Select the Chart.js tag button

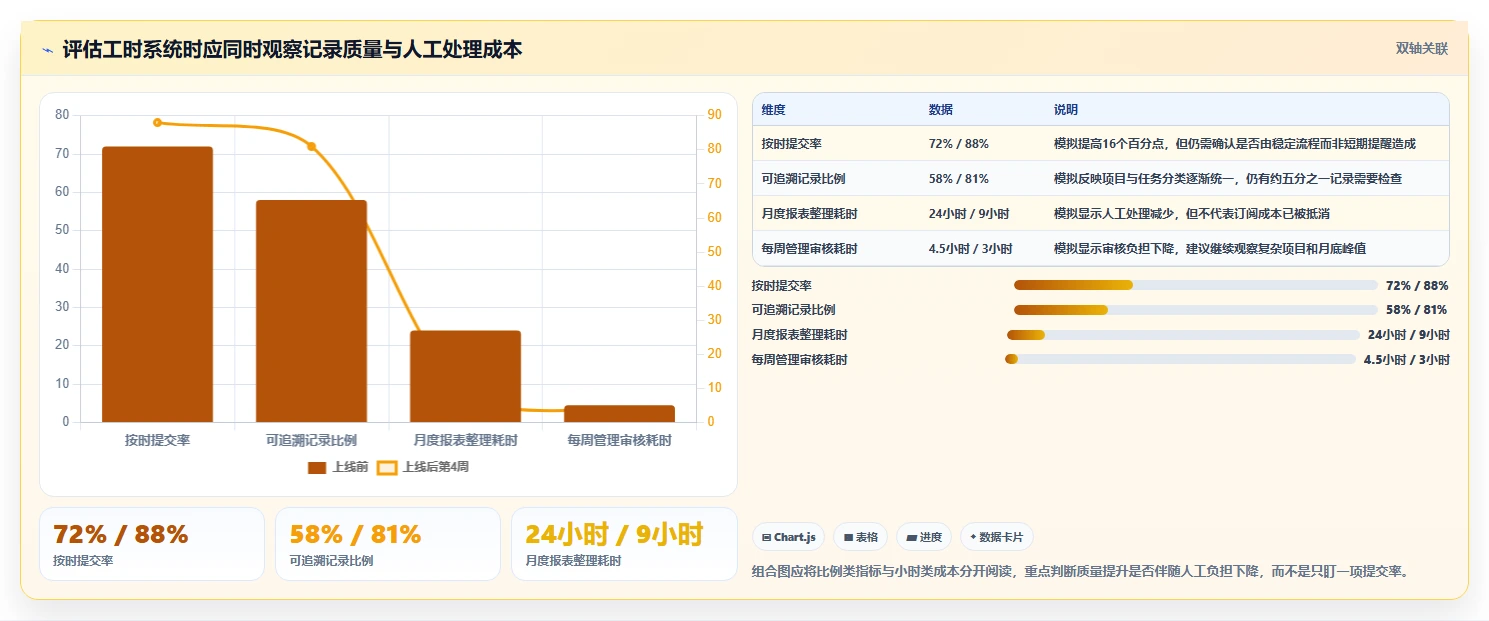[789, 537]
